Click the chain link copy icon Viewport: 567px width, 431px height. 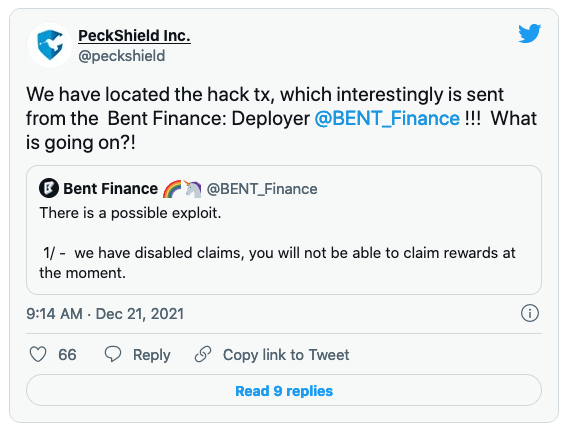coord(203,354)
